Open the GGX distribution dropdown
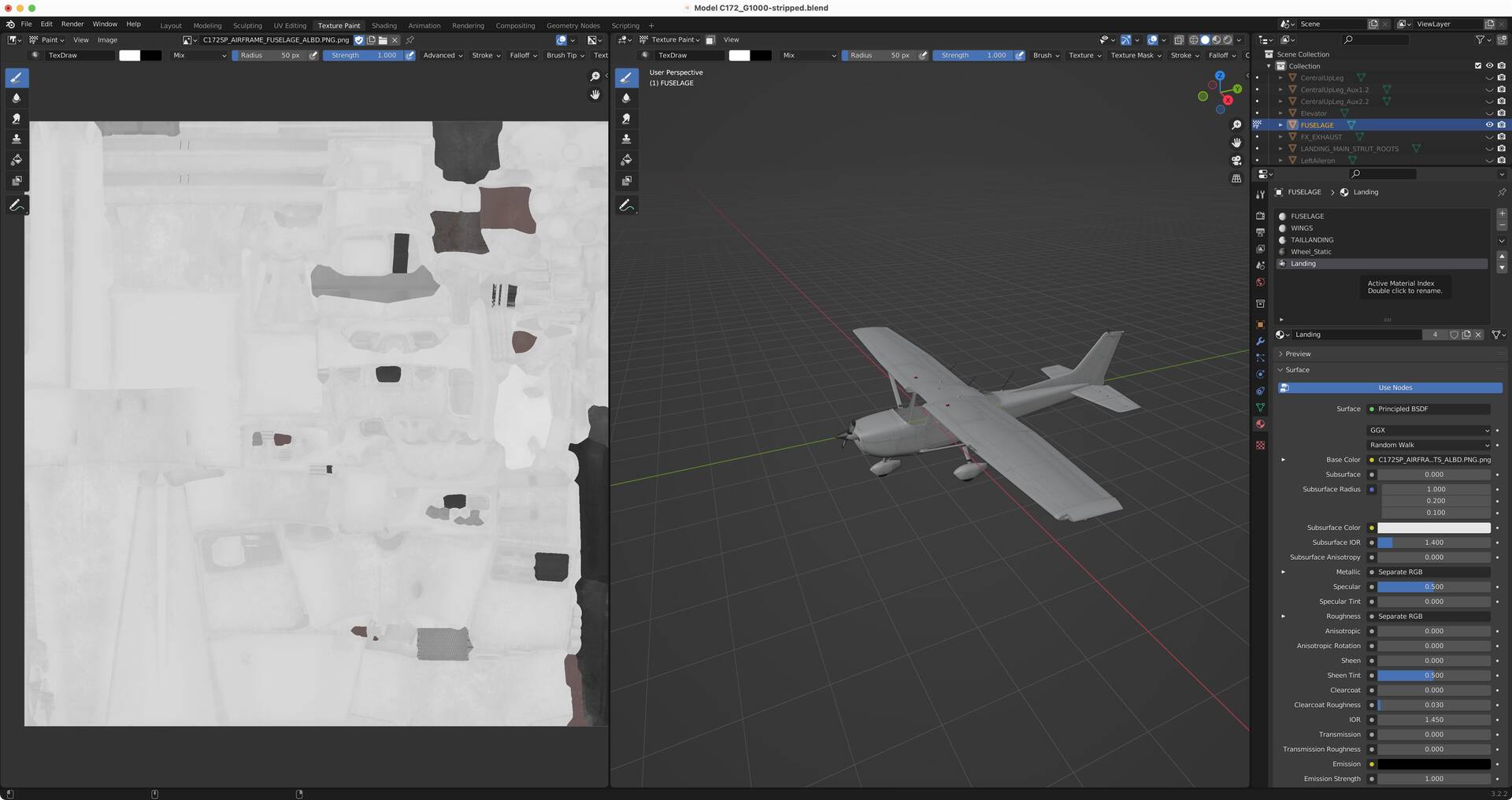This screenshot has width=1512, height=800. (1429, 430)
